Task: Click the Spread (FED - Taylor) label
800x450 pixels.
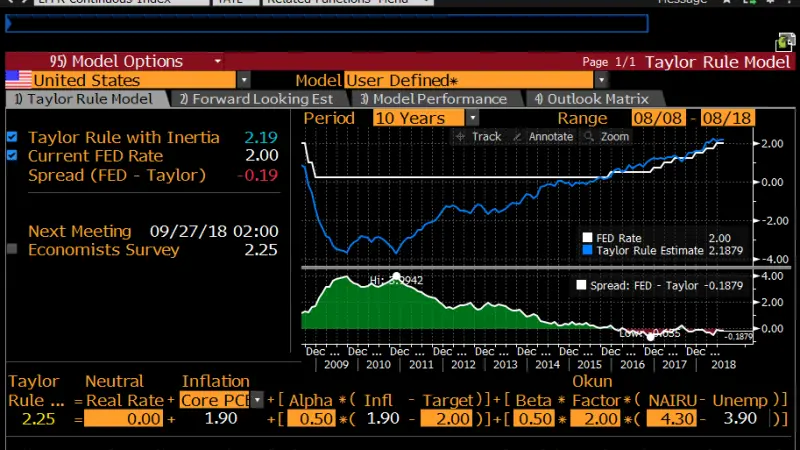Action: point(117,175)
